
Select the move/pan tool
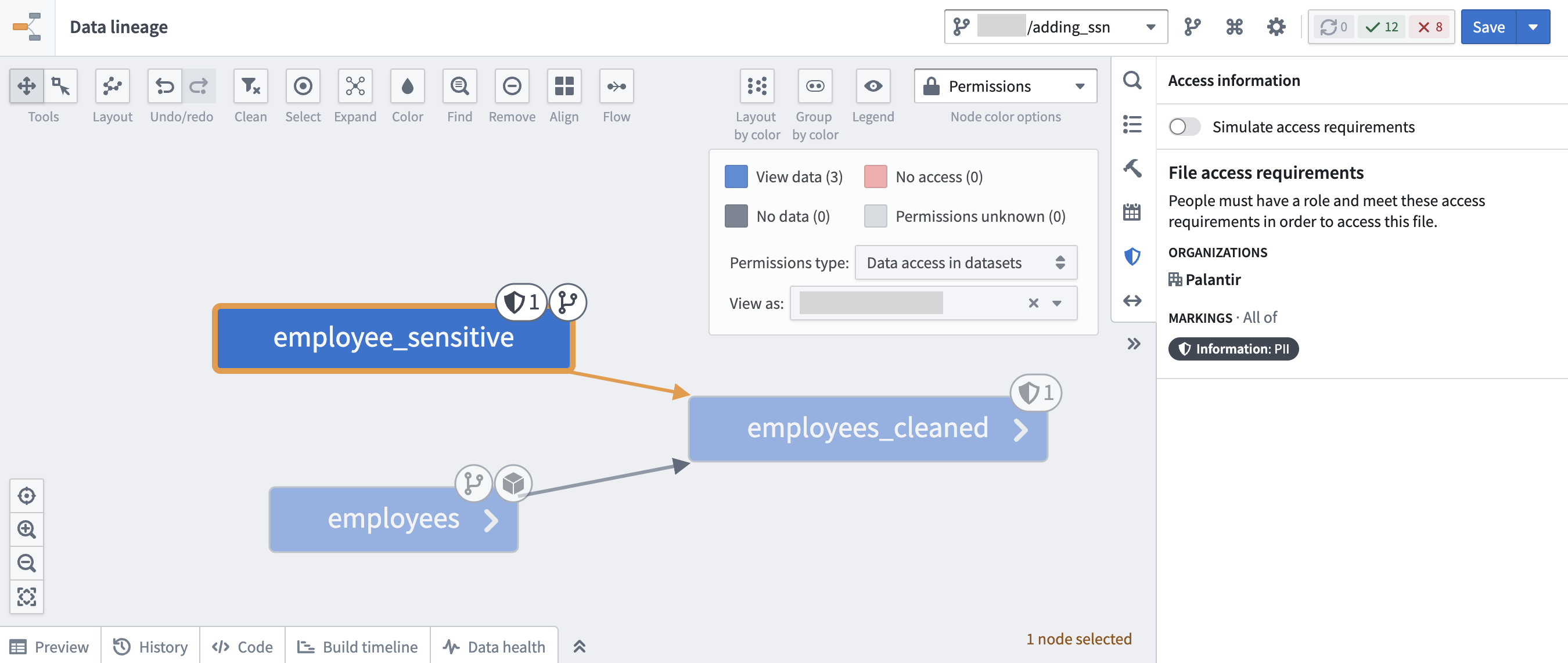click(26, 86)
